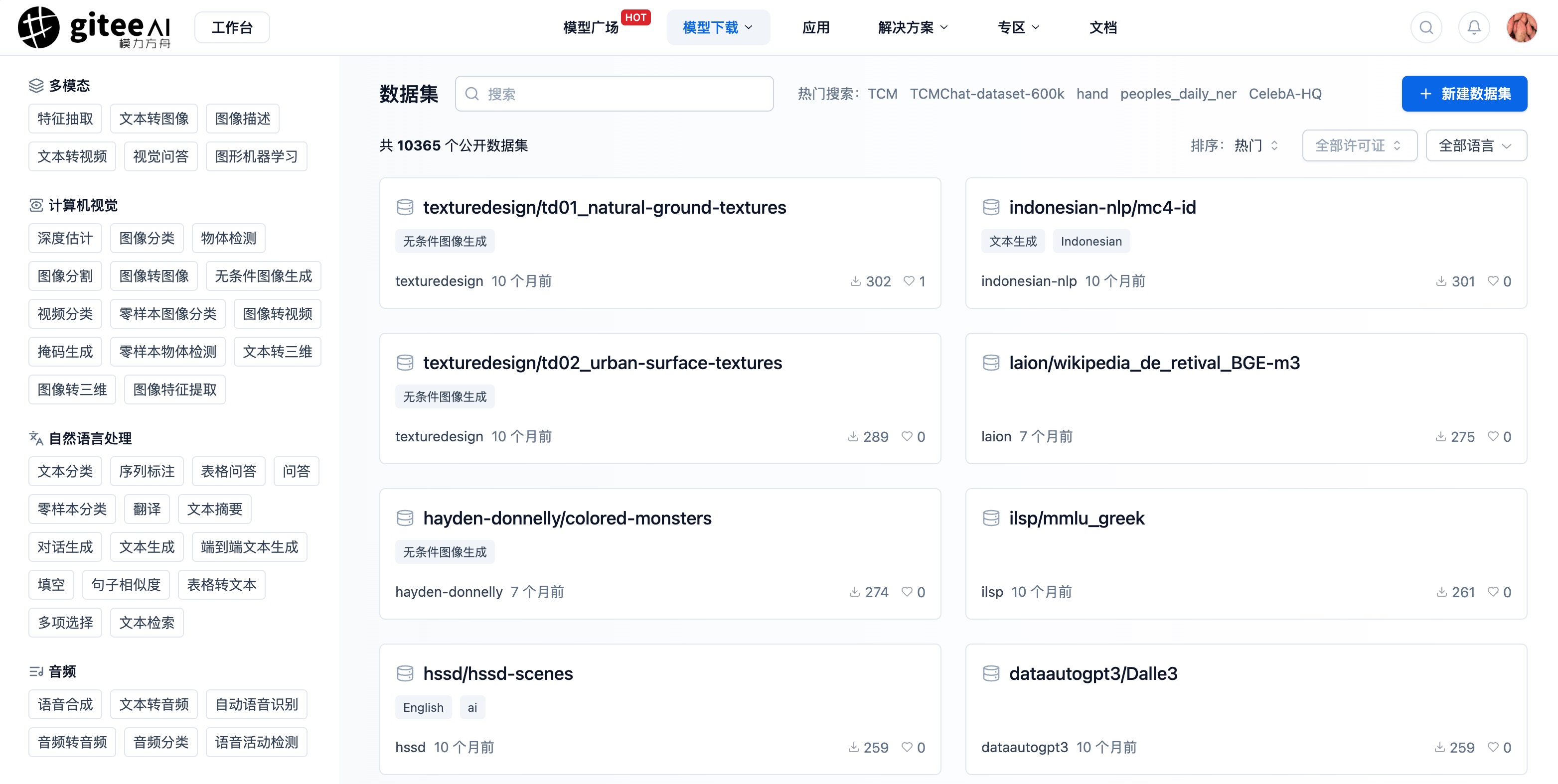1558x784 pixels.
Task: Click the heart icon on dataautogpt3/Dalle3 card
Action: click(x=1493, y=747)
